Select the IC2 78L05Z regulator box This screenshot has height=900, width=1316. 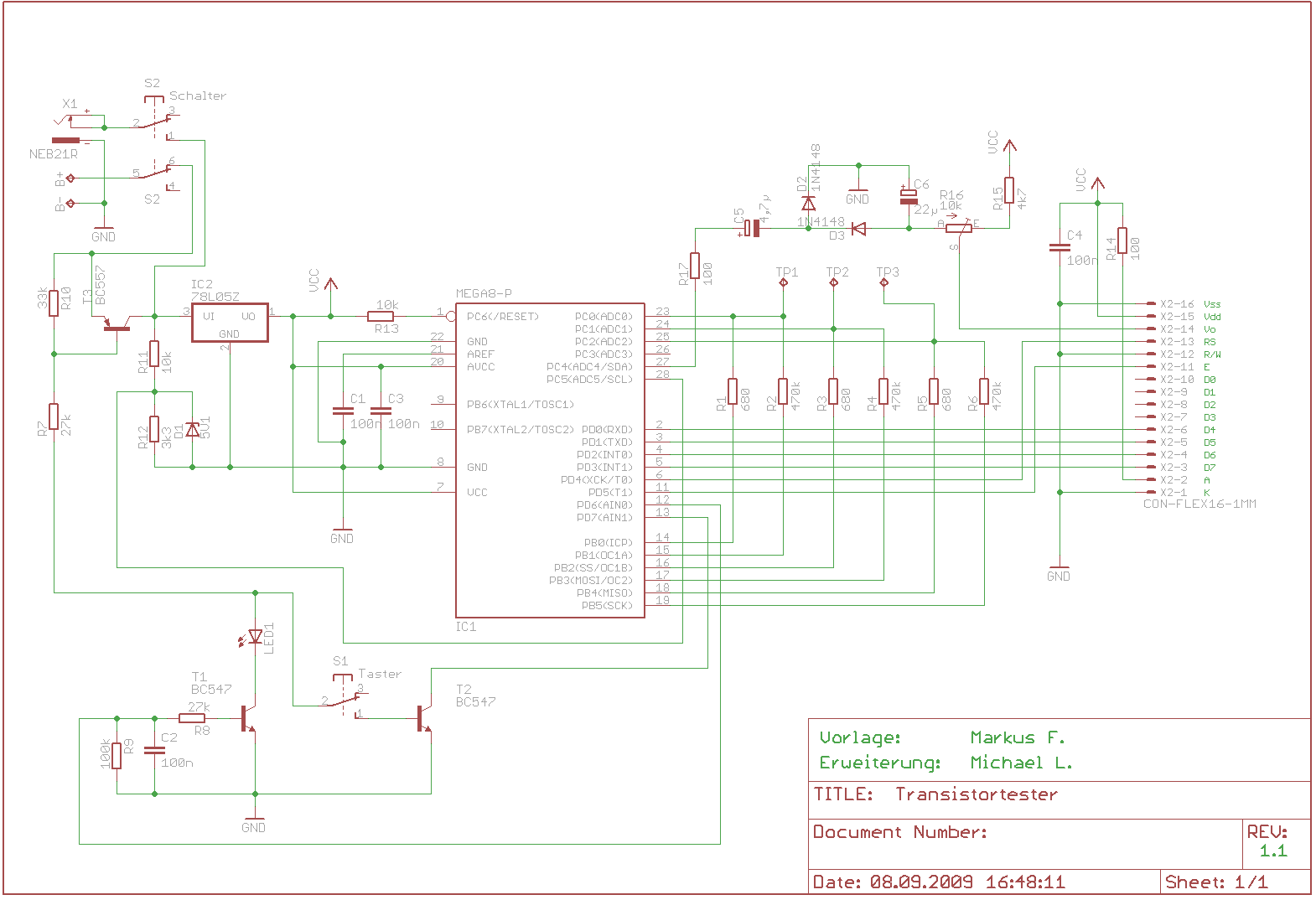coord(230,323)
